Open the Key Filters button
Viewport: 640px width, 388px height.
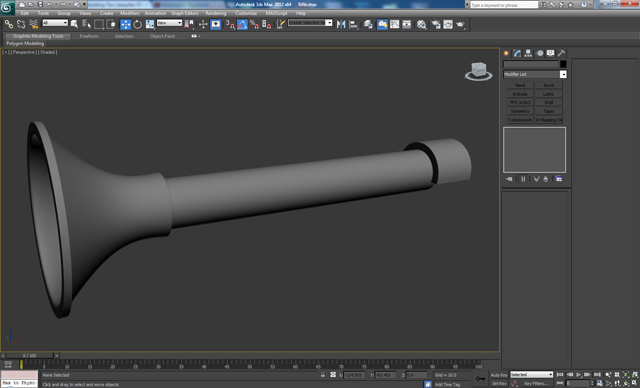coord(536,384)
